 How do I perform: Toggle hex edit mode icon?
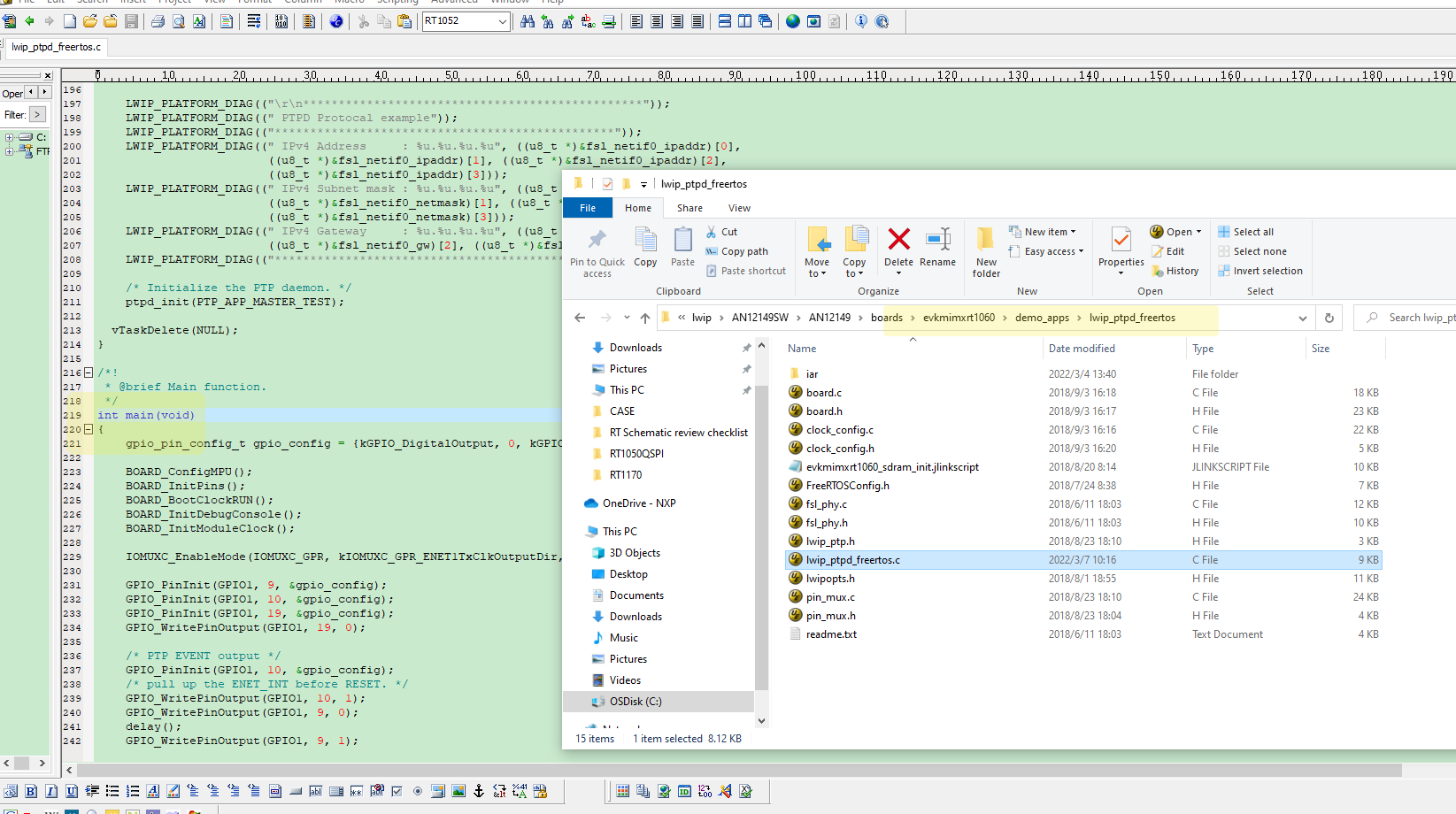click(281, 21)
